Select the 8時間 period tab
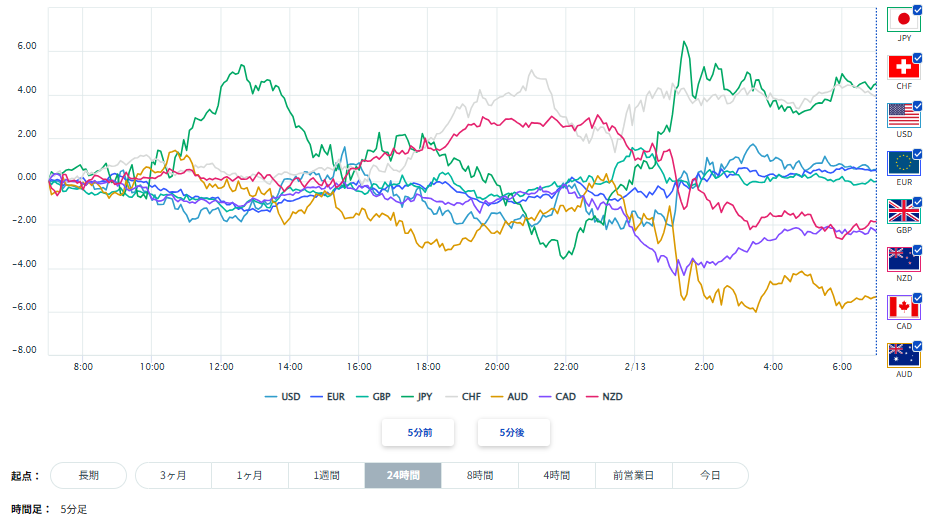The height and width of the screenshot is (529, 934). 480,475
